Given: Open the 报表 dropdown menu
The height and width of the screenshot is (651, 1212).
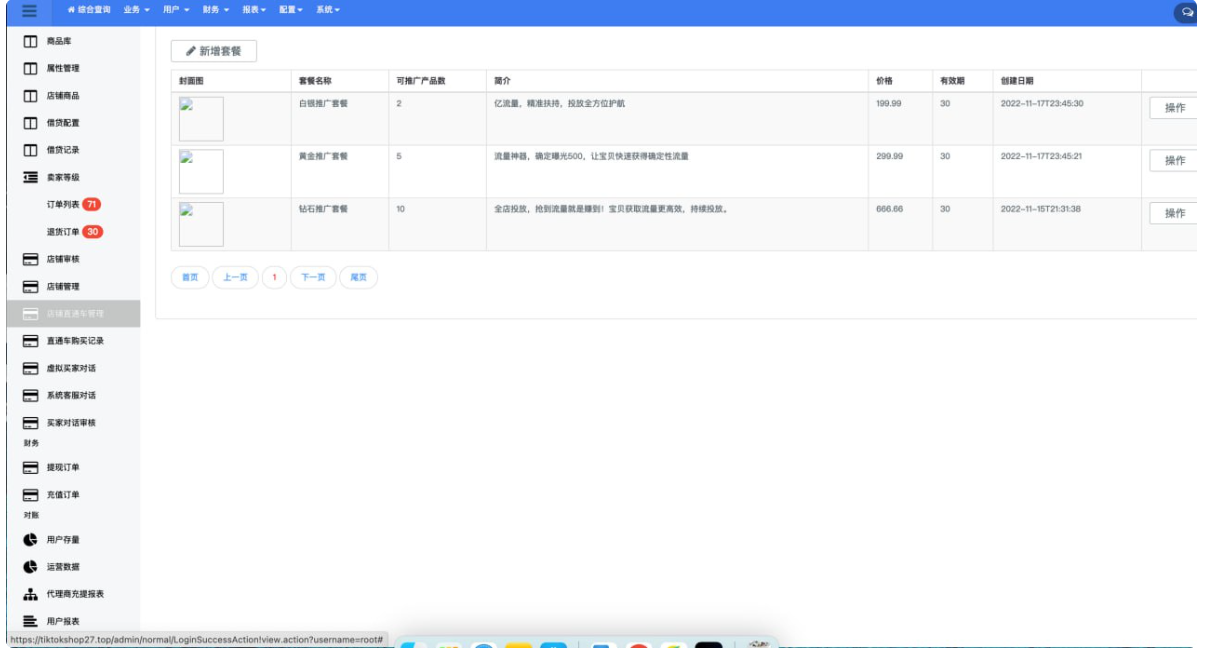Looking at the screenshot, I should click(254, 10).
